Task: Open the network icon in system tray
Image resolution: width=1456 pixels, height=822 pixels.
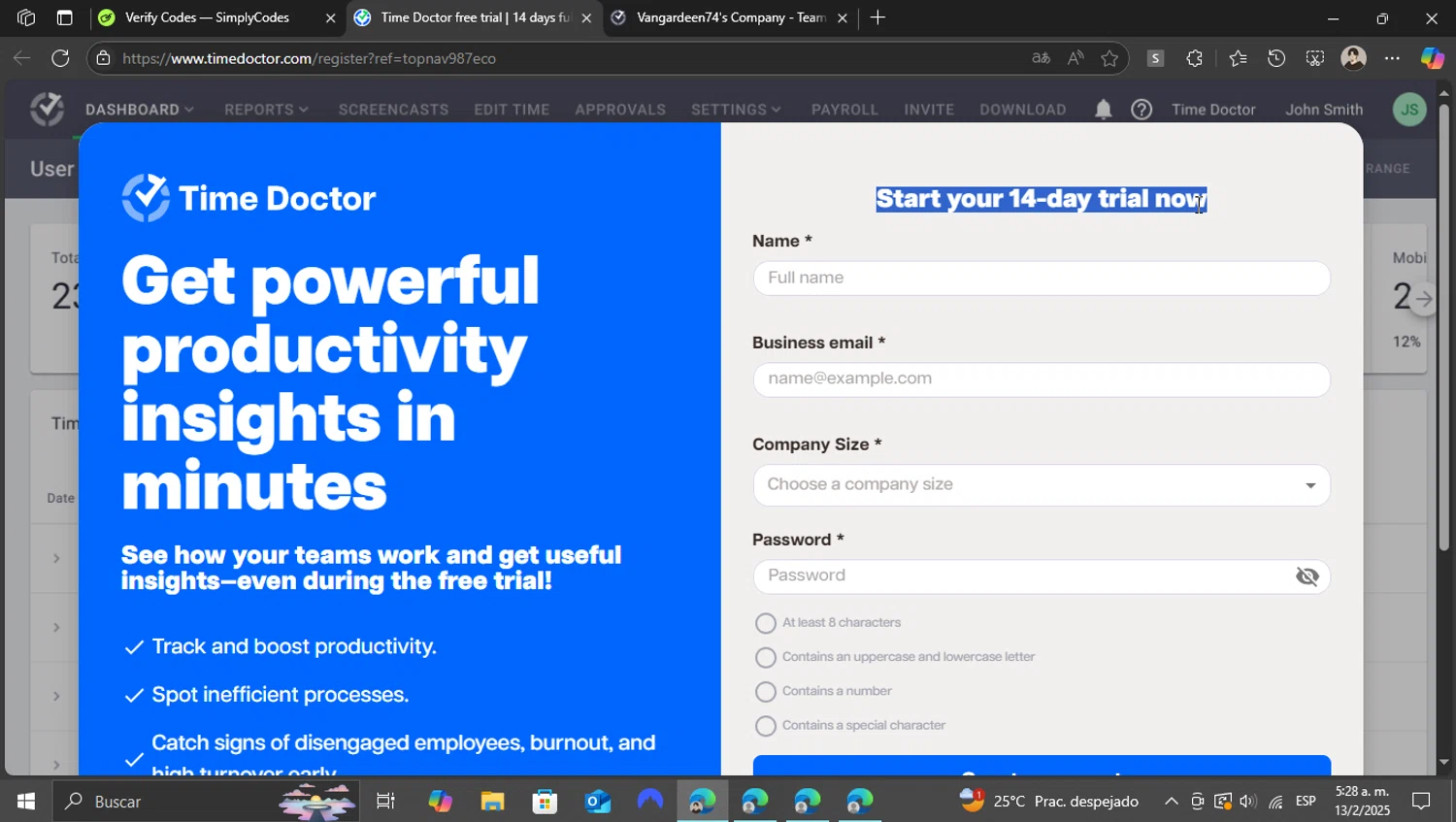Action: [1275, 802]
